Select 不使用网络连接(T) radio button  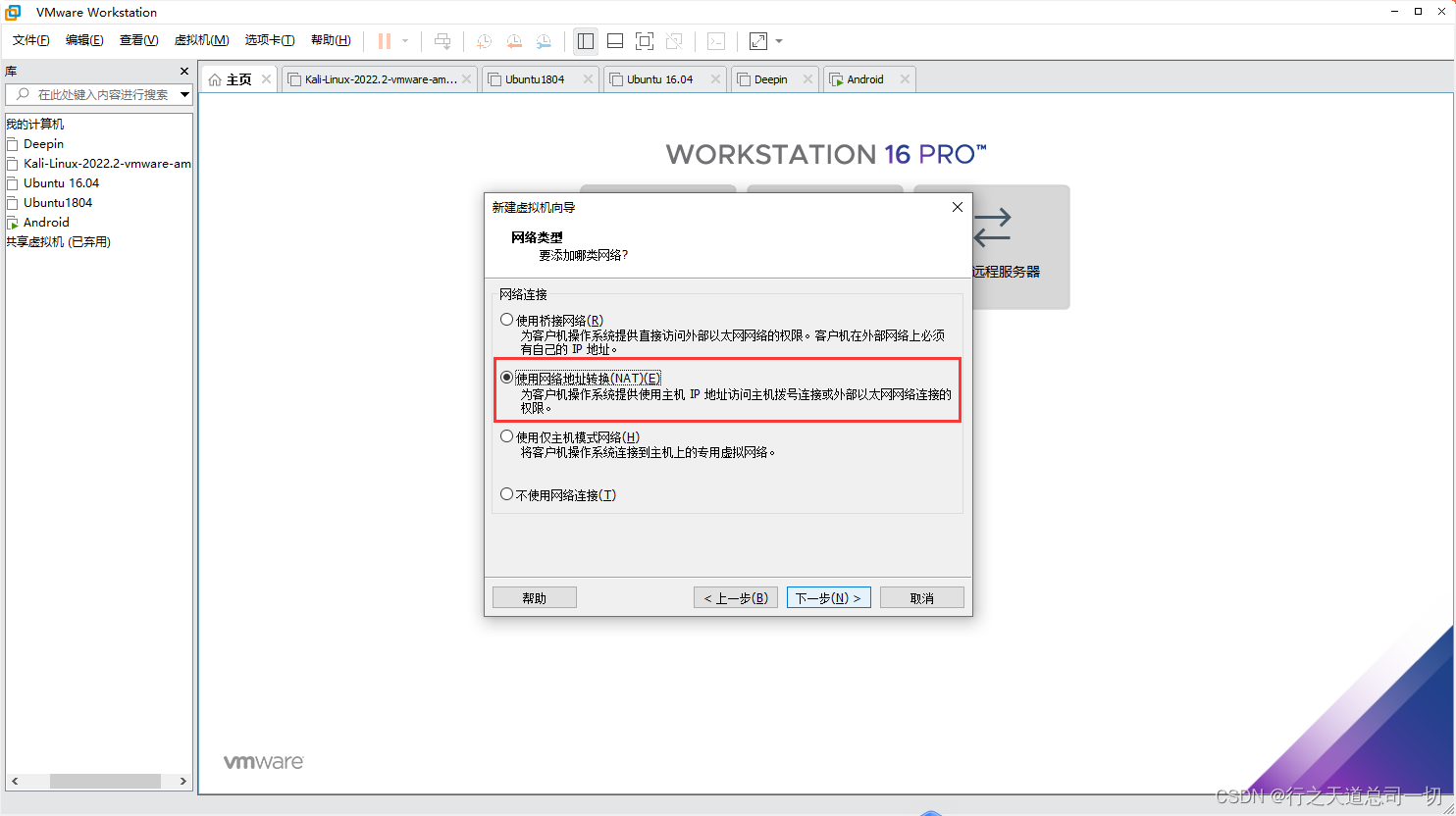pyautogui.click(x=506, y=494)
